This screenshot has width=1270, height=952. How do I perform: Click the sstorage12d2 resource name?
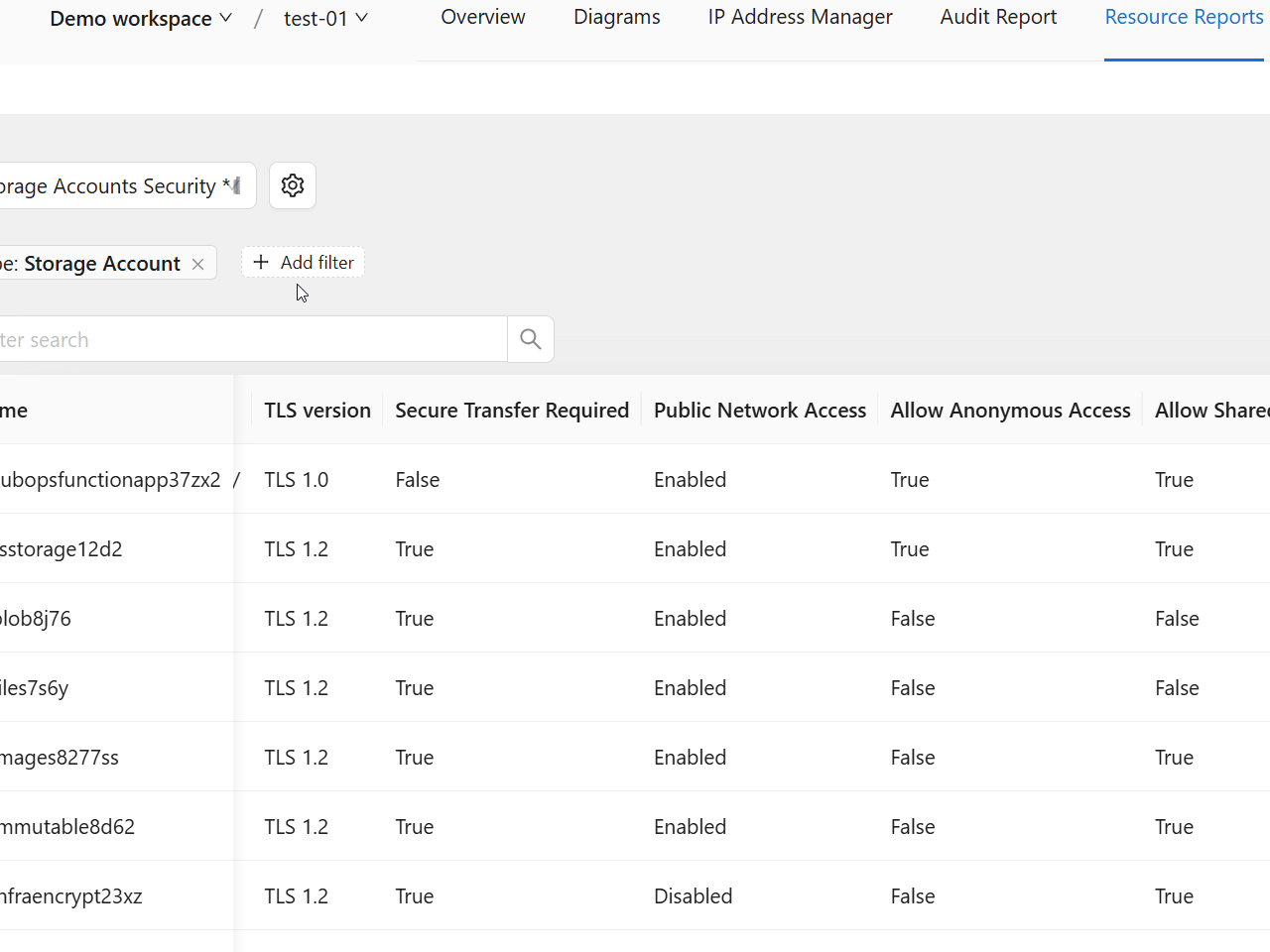[61, 548]
